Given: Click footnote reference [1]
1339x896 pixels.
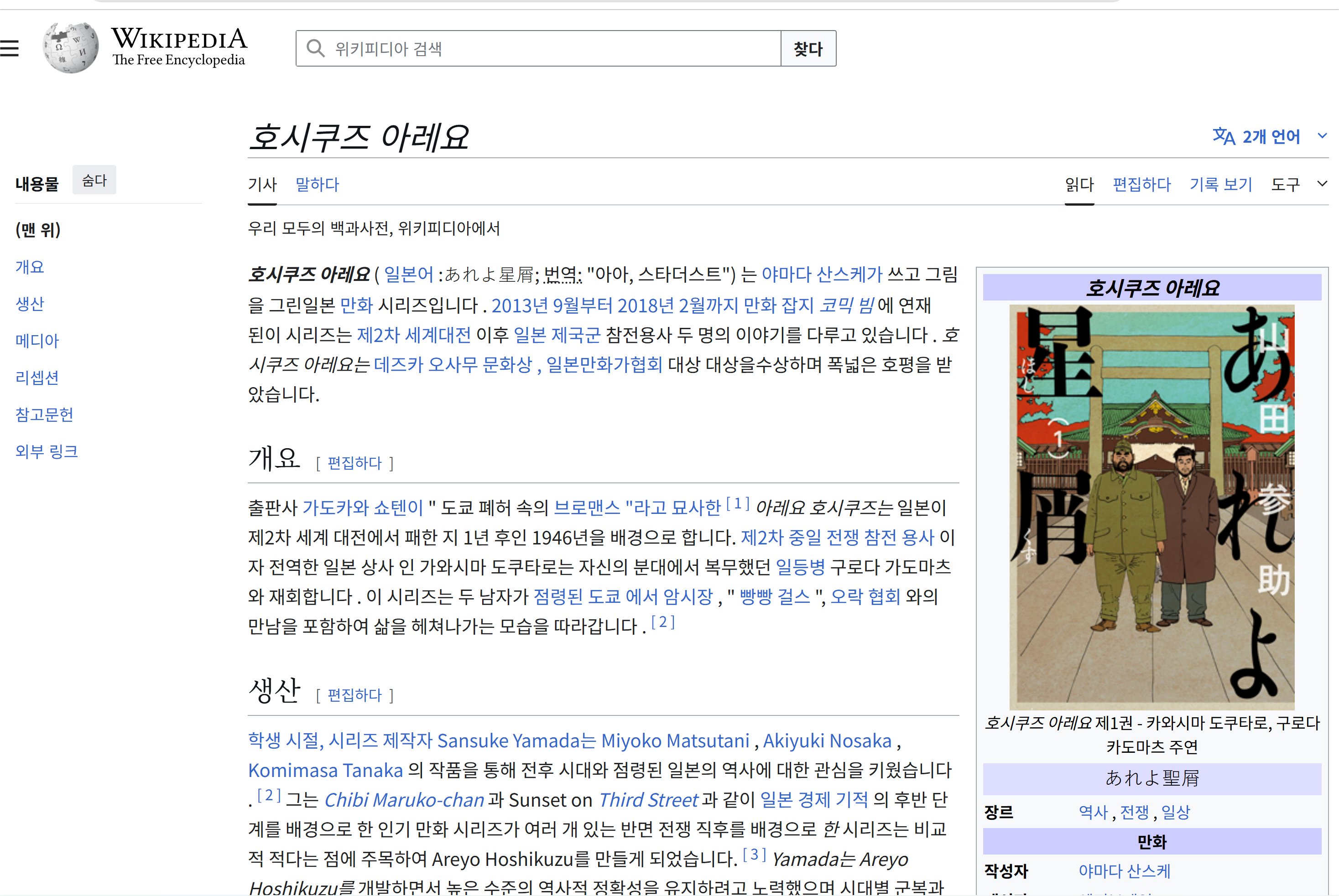Looking at the screenshot, I should [x=738, y=503].
